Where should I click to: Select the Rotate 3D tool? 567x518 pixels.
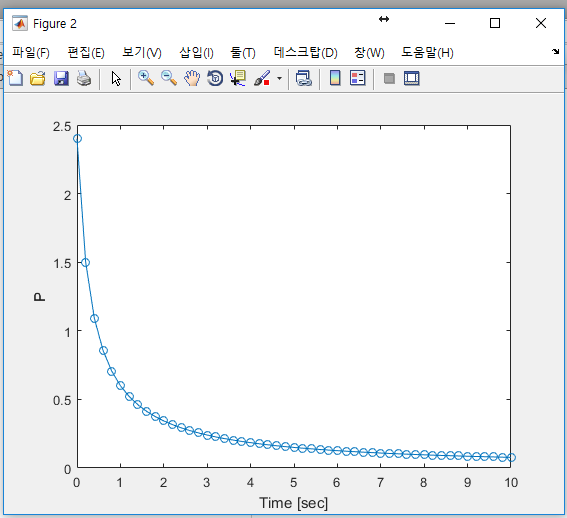click(215, 78)
